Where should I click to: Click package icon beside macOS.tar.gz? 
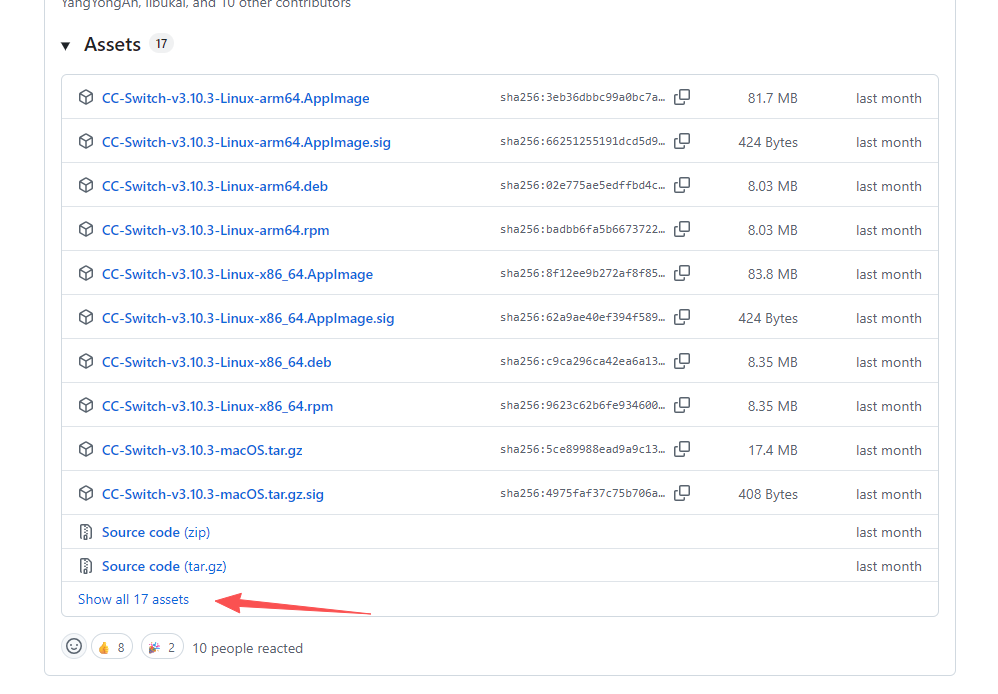point(86,449)
